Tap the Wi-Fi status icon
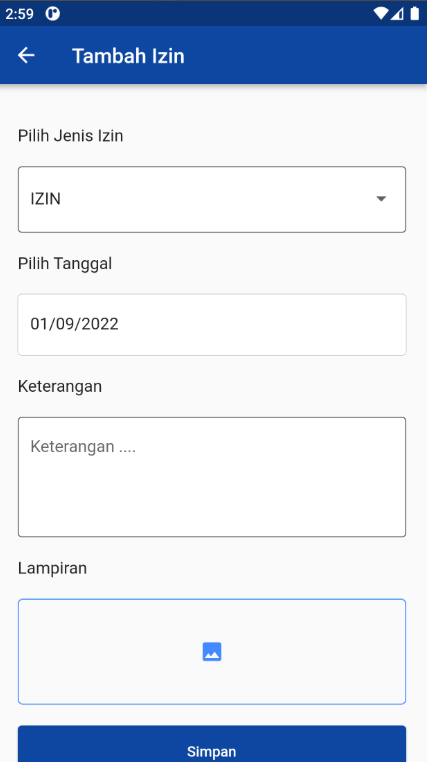 tap(381, 14)
